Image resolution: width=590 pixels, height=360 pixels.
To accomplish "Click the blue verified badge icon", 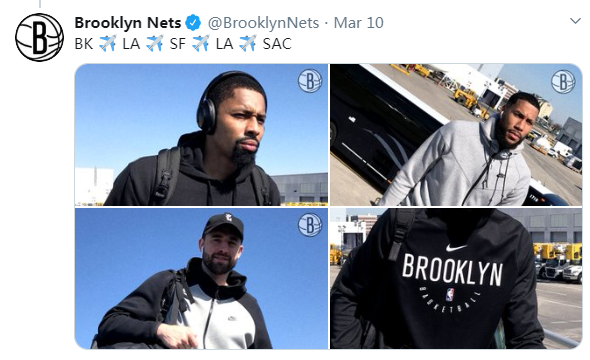I will point(193,23).
